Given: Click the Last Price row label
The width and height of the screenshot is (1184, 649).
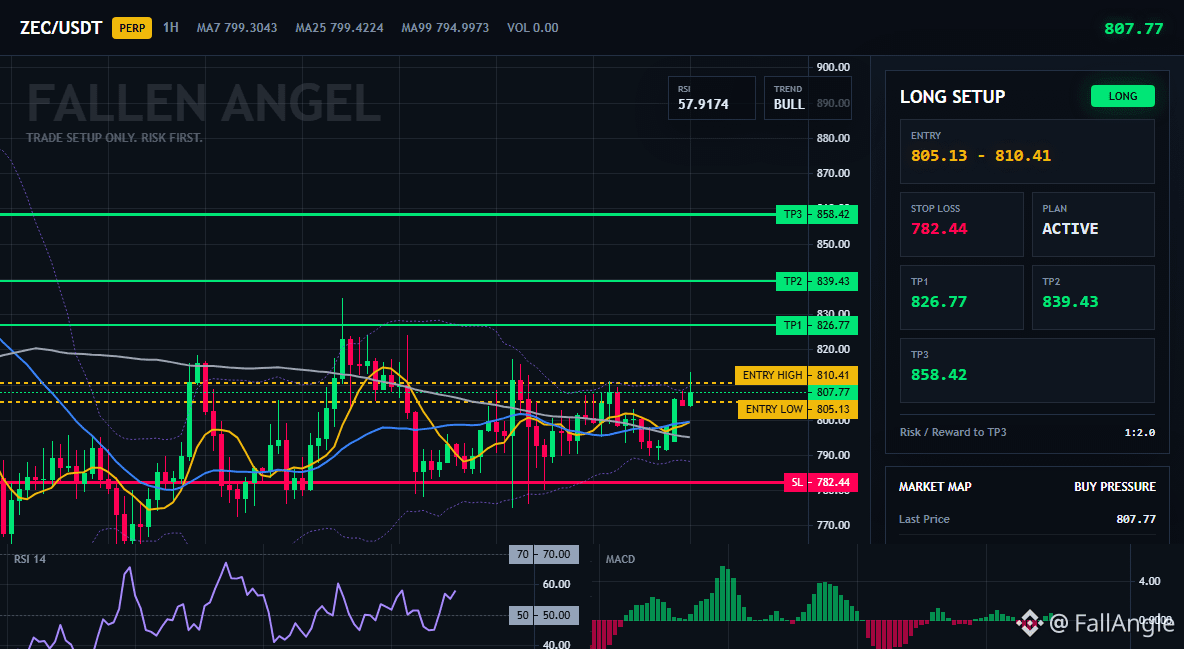Looking at the screenshot, I should click(924, 519).
